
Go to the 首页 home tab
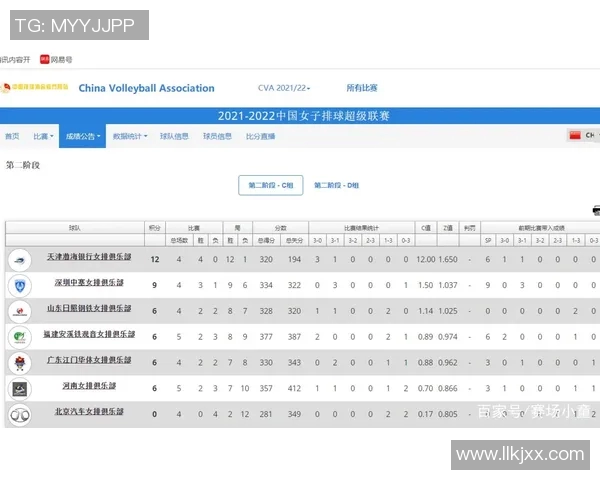[12, 136]
